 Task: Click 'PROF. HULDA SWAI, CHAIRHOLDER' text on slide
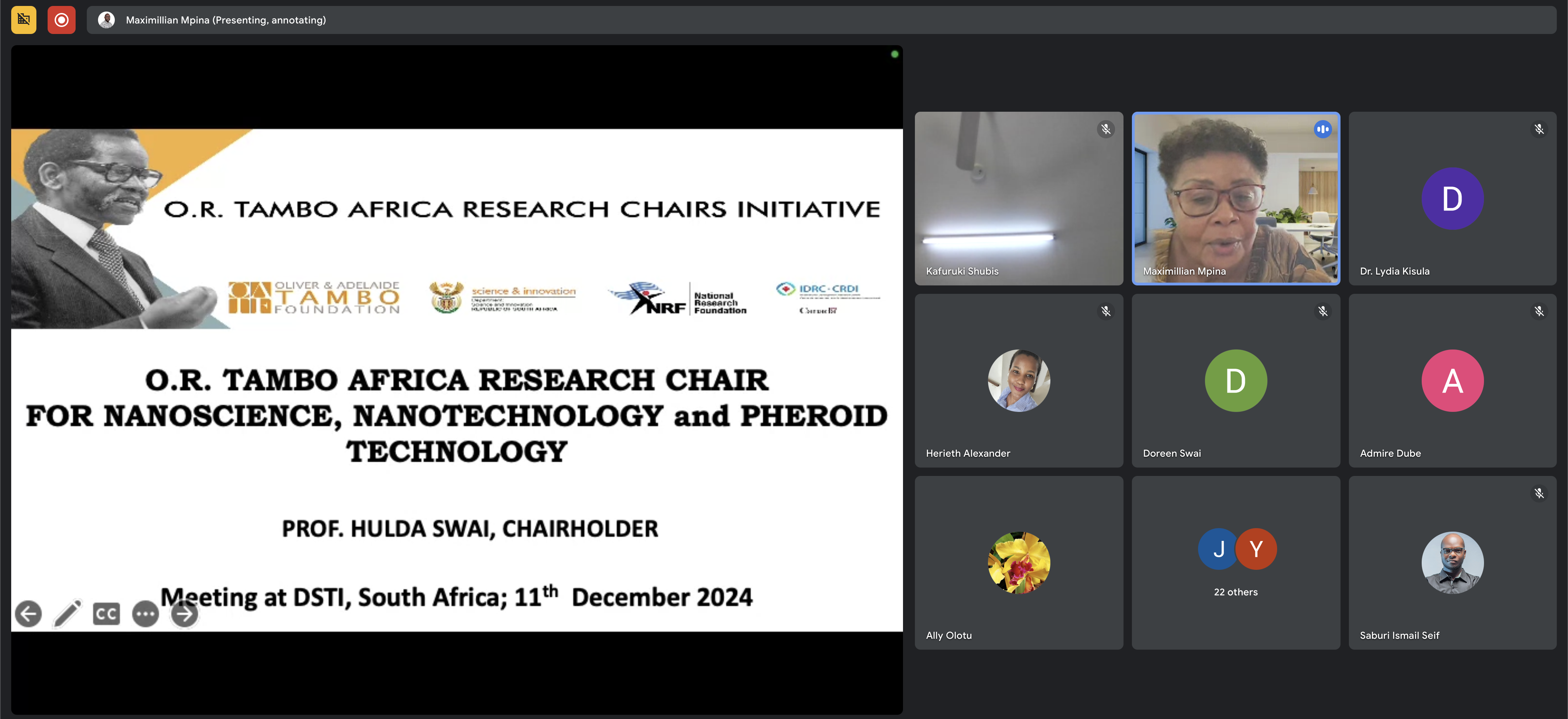(470, 528)
